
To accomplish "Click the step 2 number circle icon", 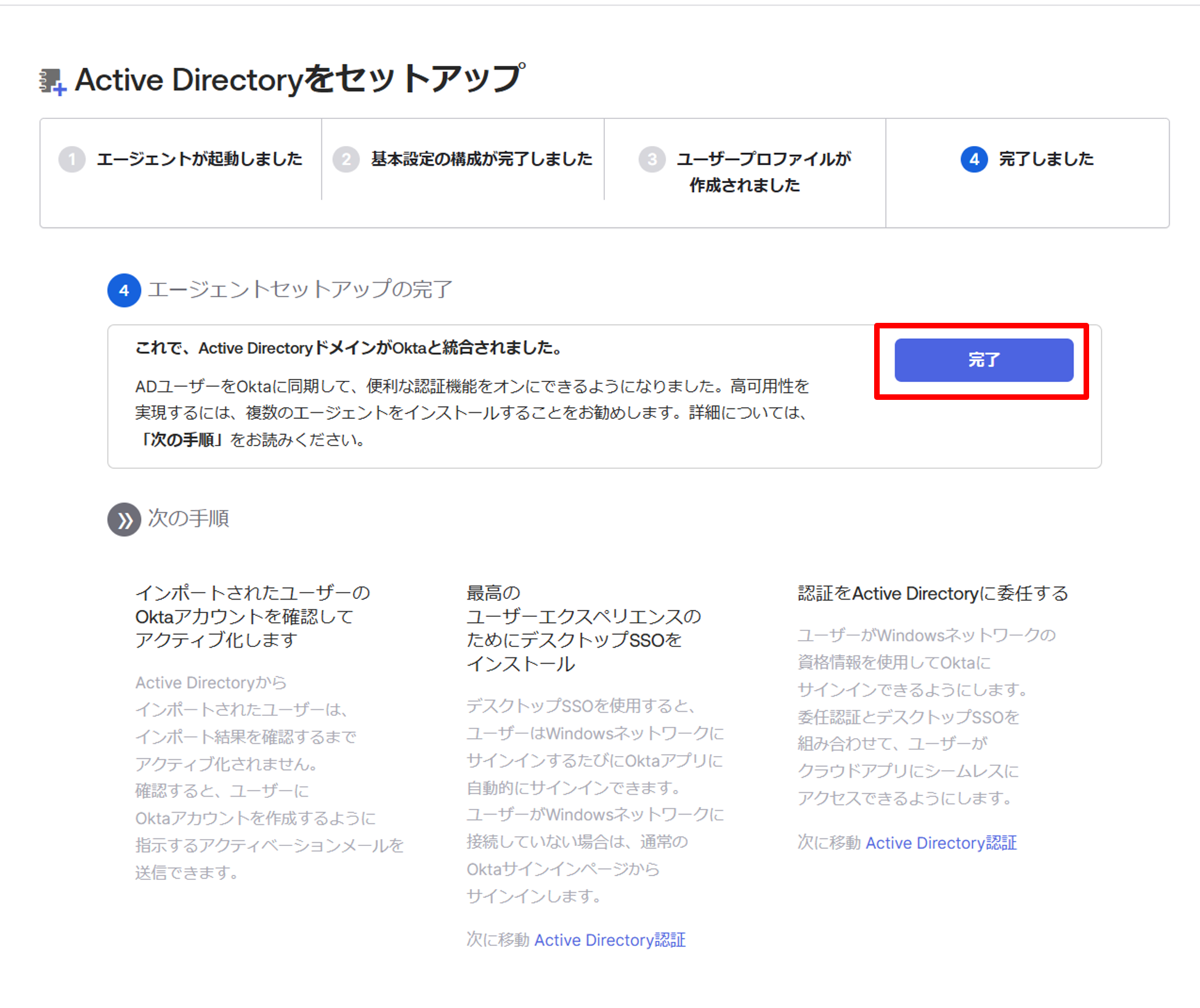I will click(x=346, y=160).
